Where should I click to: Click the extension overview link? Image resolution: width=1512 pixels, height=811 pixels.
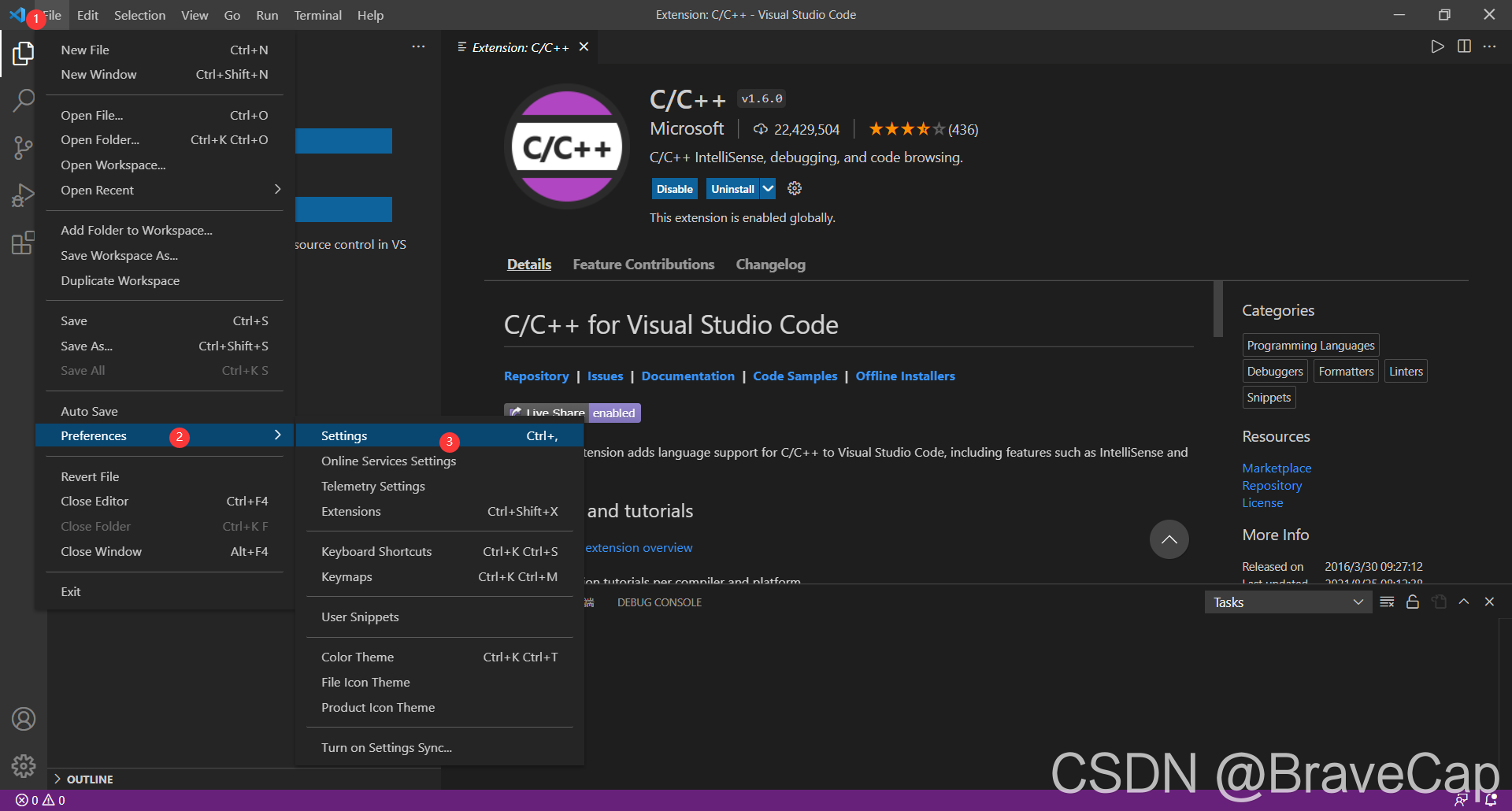tap(639, 547)
